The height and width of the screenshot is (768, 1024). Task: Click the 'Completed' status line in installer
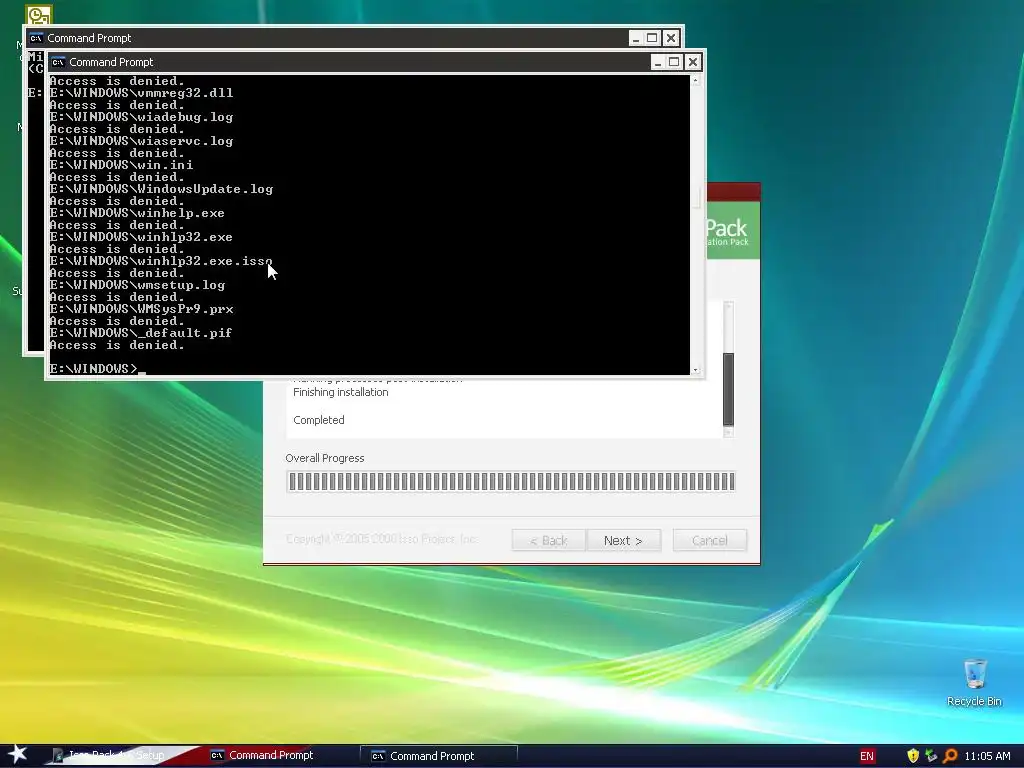[319, 420]
